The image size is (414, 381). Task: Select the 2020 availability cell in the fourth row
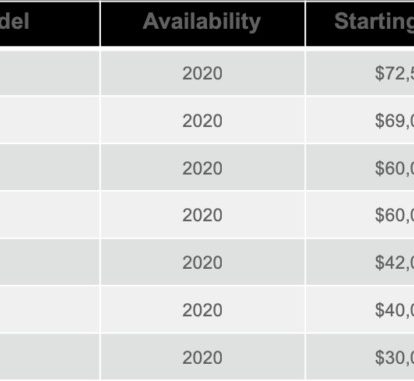(202, 215)
